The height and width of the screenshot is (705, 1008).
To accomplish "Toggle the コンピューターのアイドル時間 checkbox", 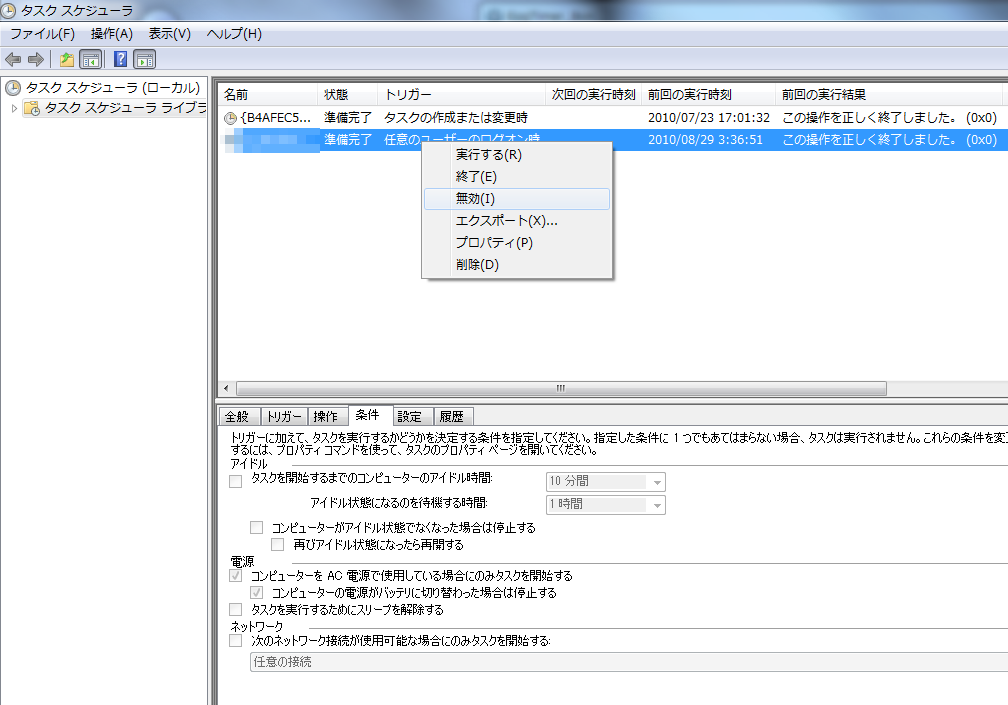I will [236, 481].
